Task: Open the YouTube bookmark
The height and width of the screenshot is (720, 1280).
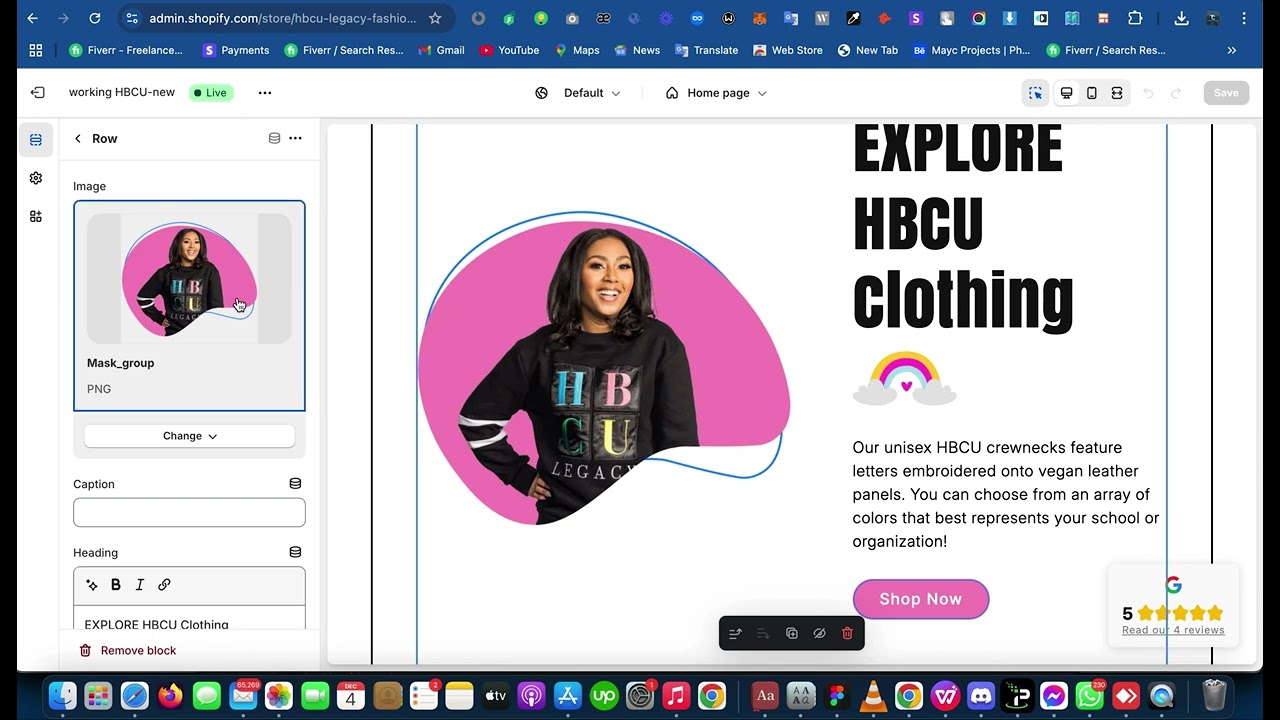Action: coord(509,50)
